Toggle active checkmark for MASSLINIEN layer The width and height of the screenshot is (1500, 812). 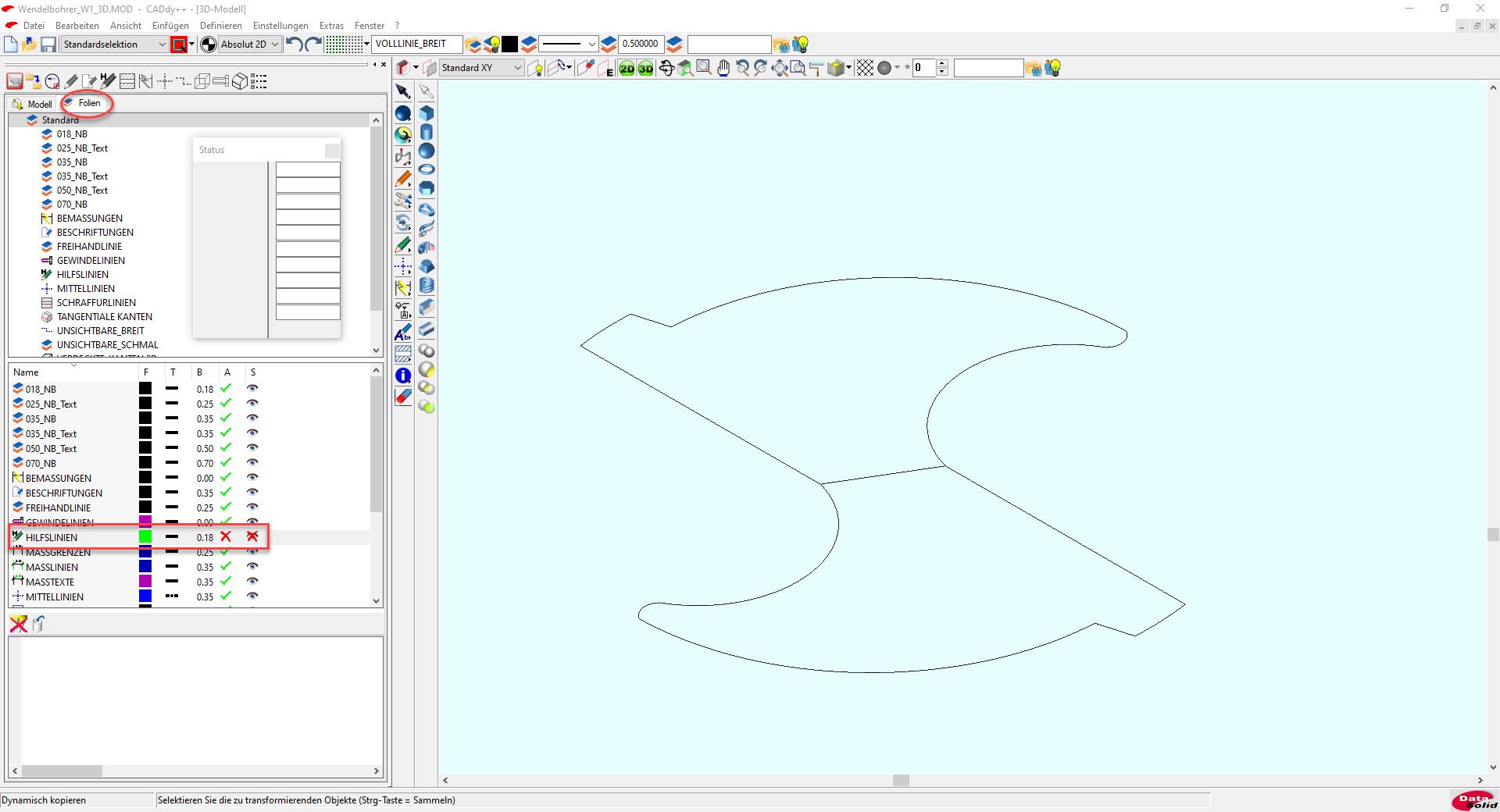point(226,567)
